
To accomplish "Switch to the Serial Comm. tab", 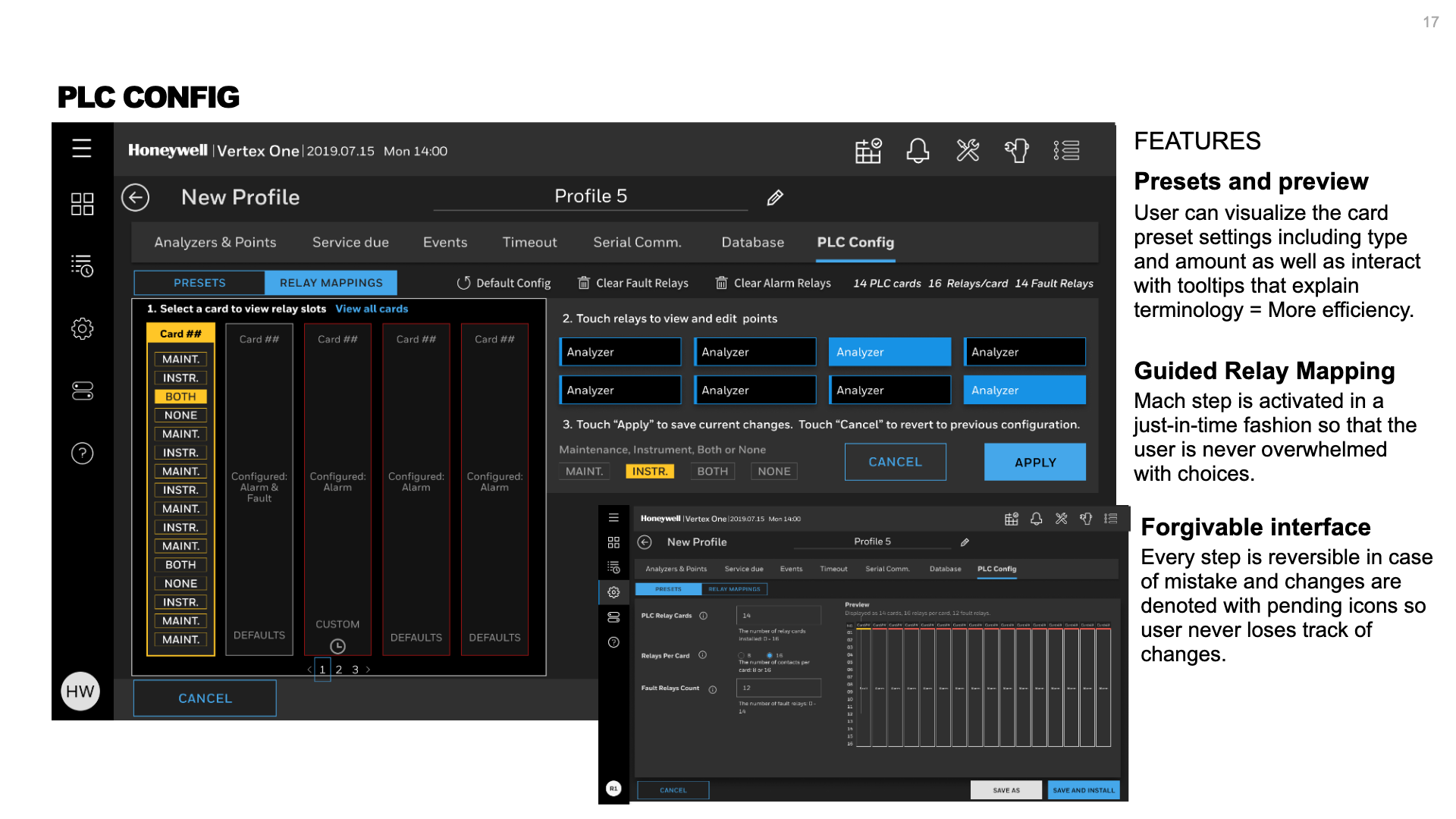I will (637, 243).
